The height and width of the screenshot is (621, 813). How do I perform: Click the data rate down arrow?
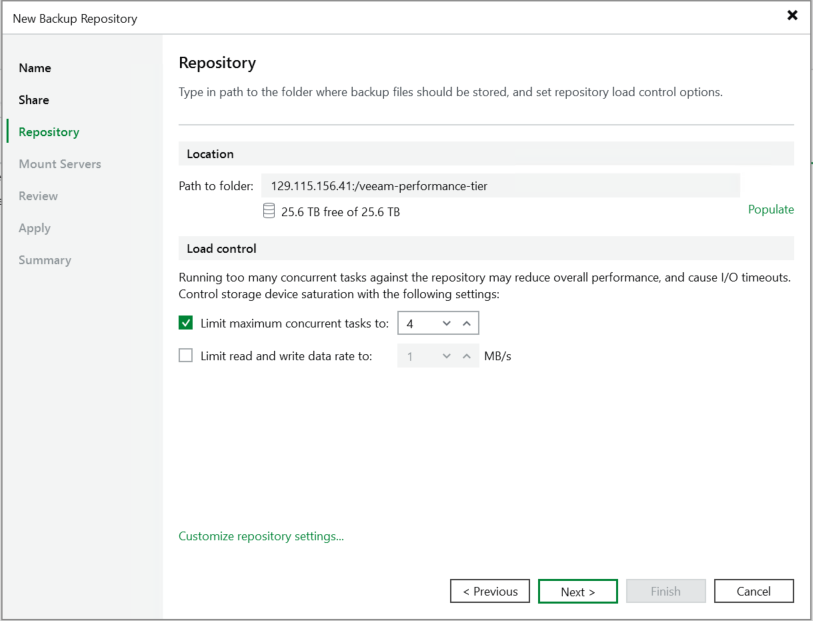[x=446, y=356]
